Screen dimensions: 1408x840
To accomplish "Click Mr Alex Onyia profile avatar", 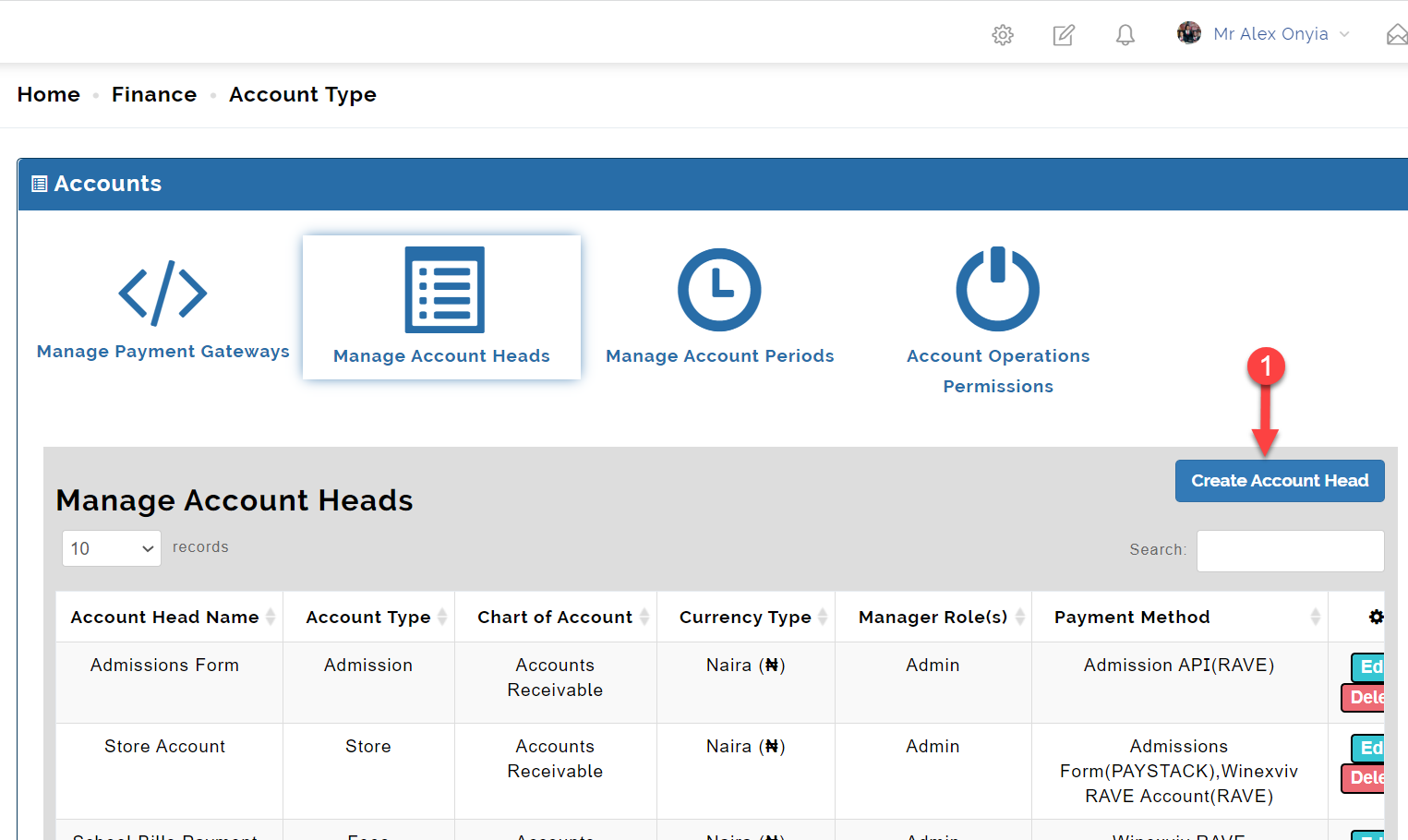I will click(1189, 33).
